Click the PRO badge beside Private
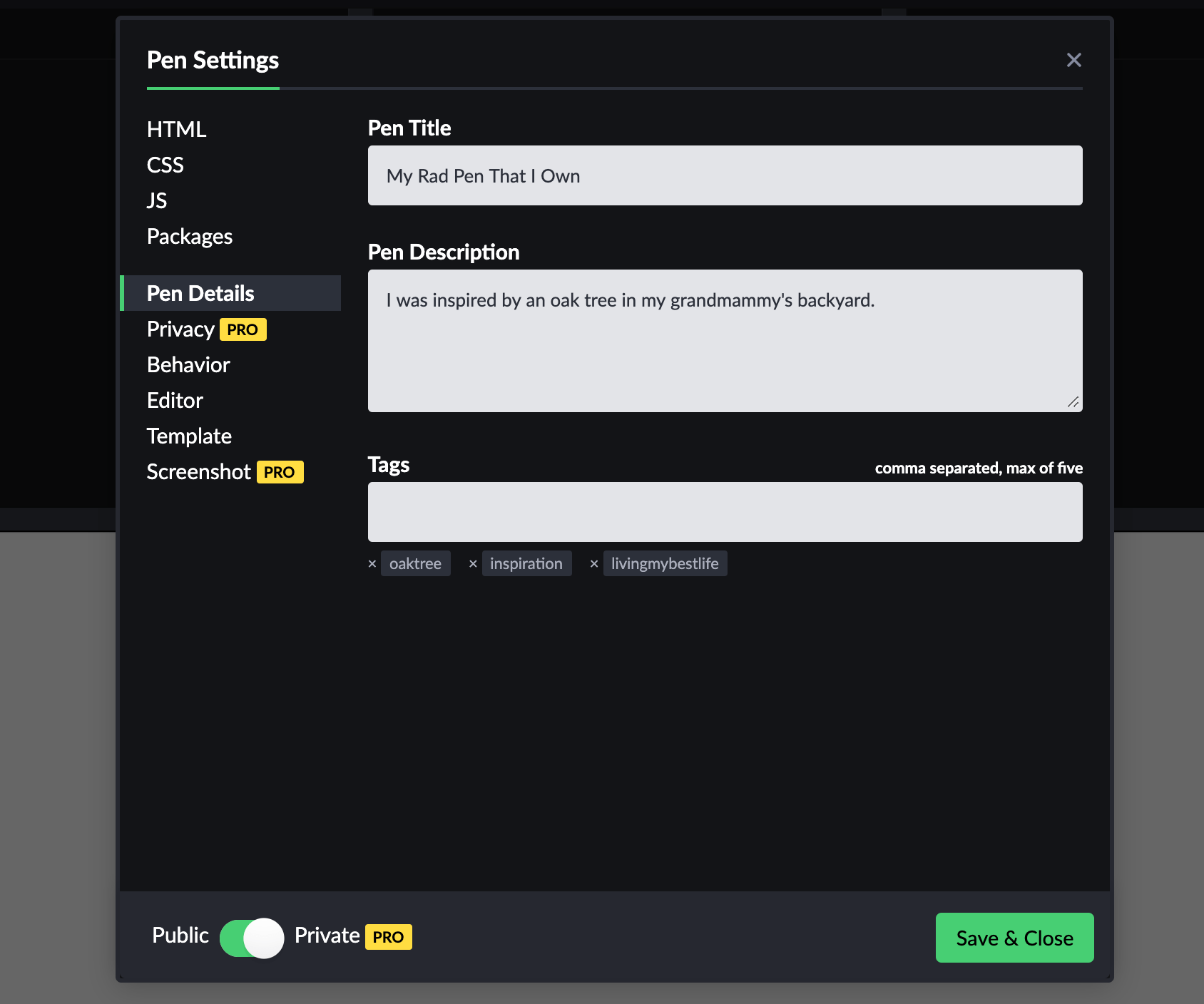 [389, 937]
